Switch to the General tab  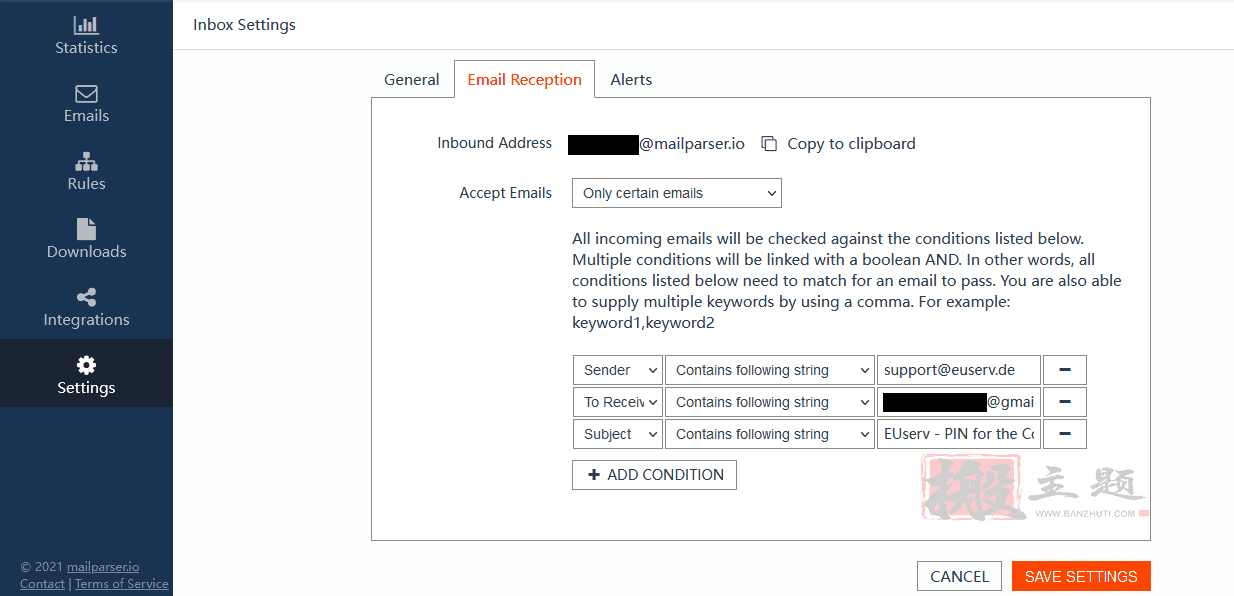(412, 80)
